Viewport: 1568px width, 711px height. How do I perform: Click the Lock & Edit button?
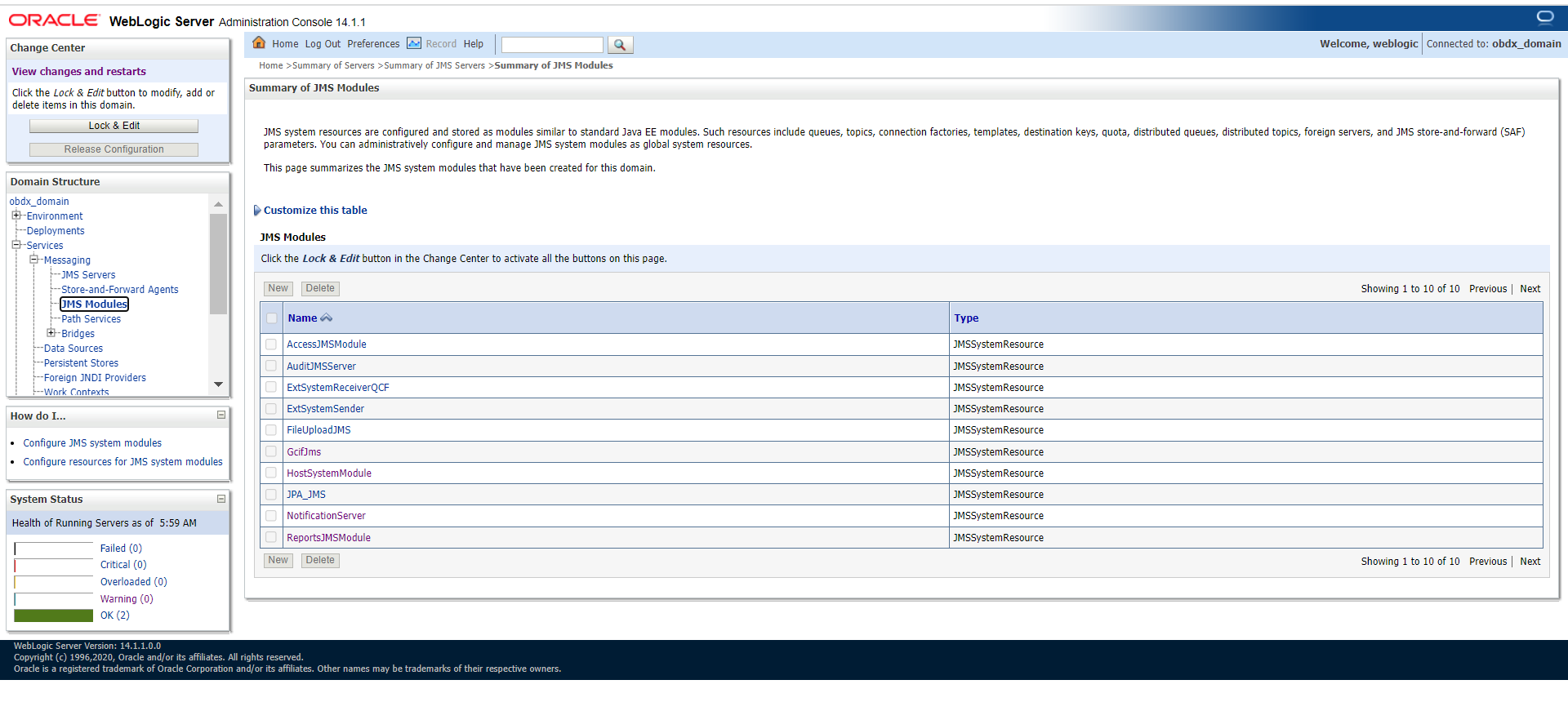(x=114, y=126)
